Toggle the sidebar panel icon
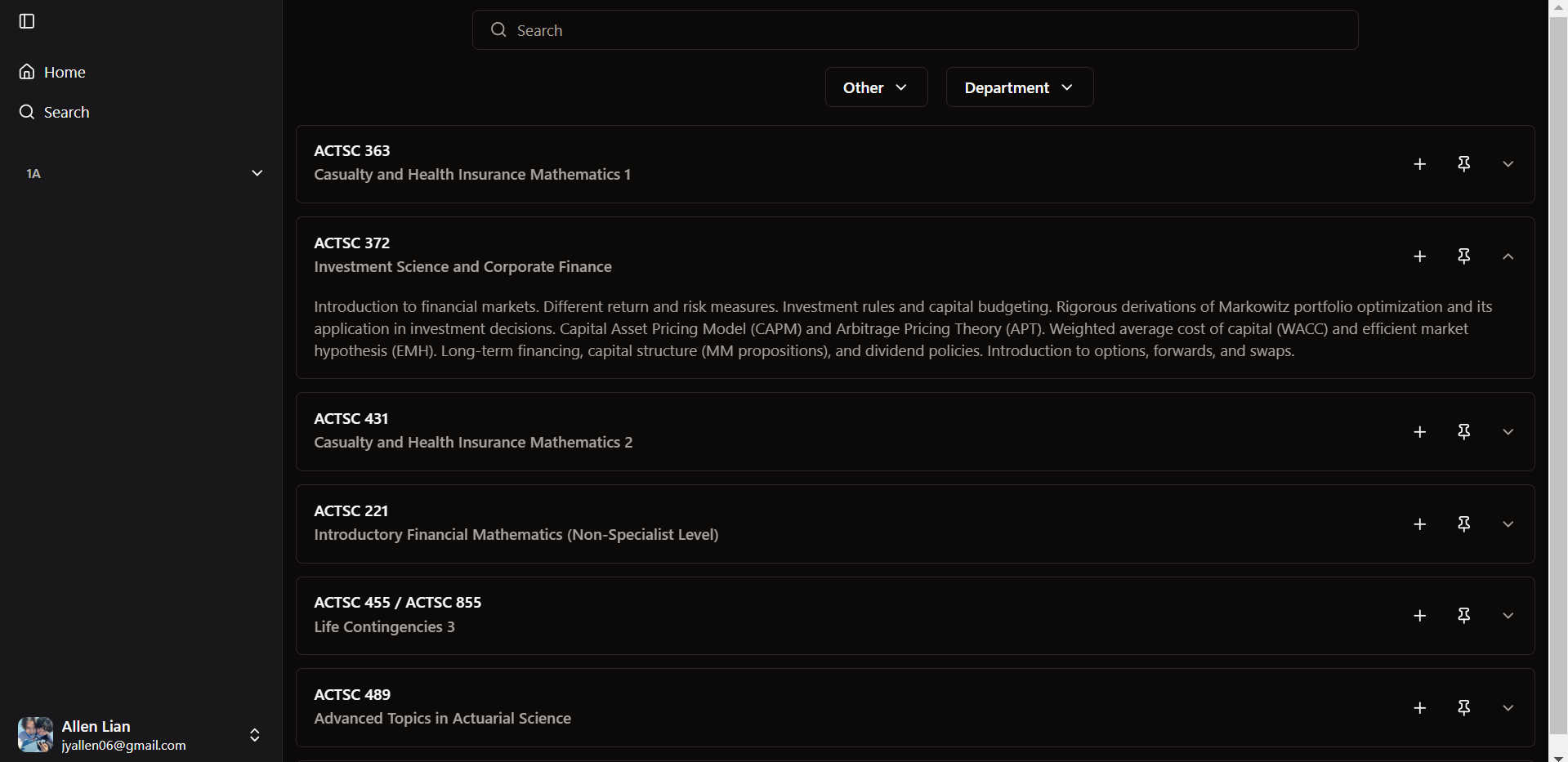The image size is (1568, 762). pos(27,21)
